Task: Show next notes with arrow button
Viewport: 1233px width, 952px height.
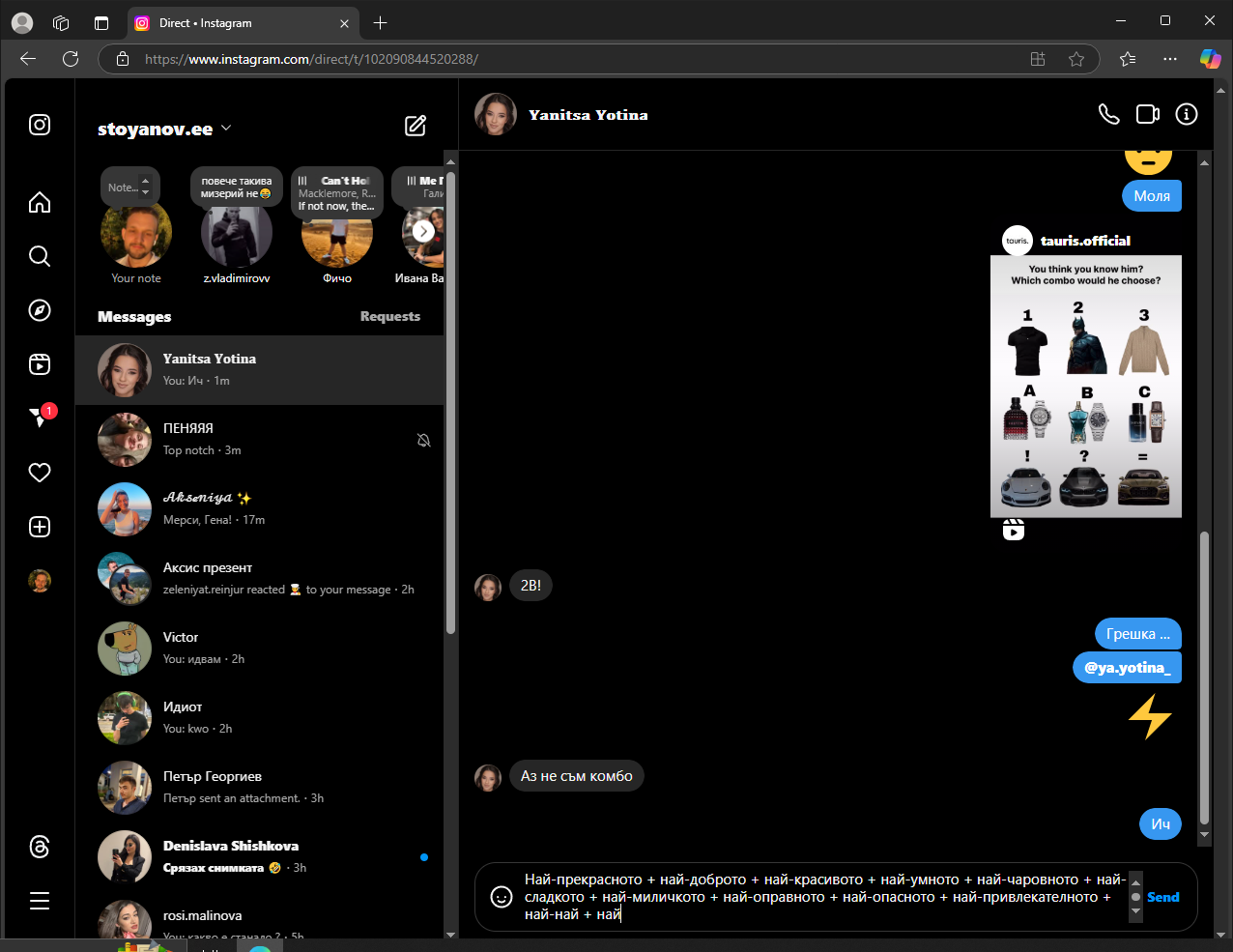Action: (x=423, y=231)
